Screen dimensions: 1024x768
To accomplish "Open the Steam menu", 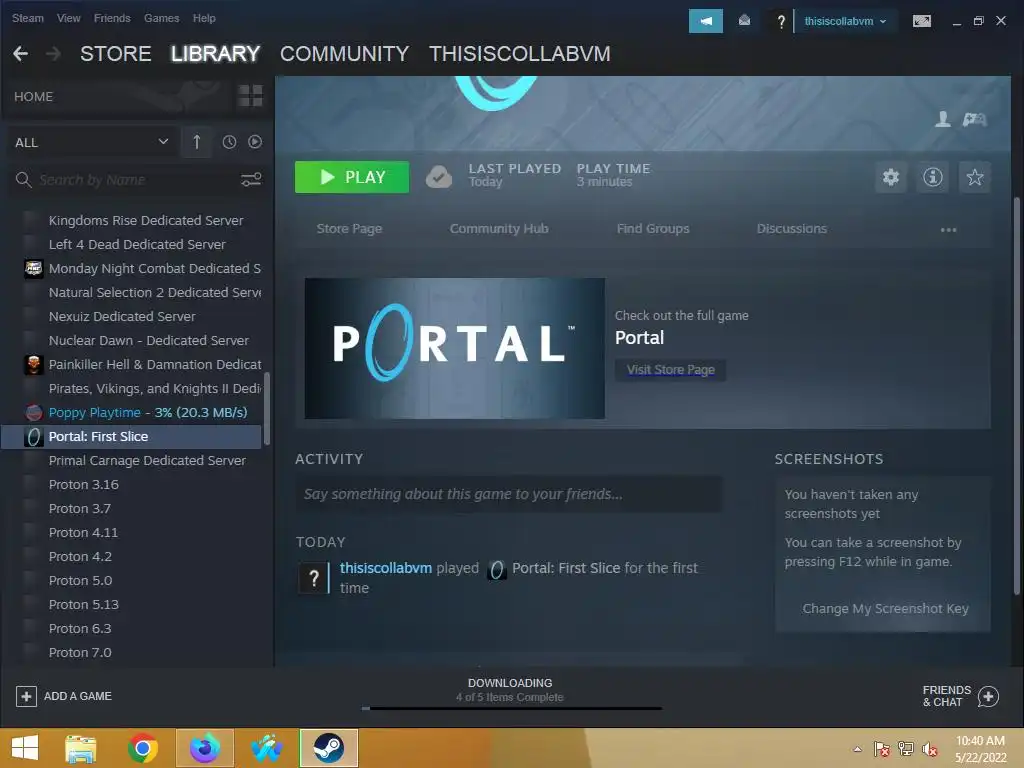I will coord(27,18).
